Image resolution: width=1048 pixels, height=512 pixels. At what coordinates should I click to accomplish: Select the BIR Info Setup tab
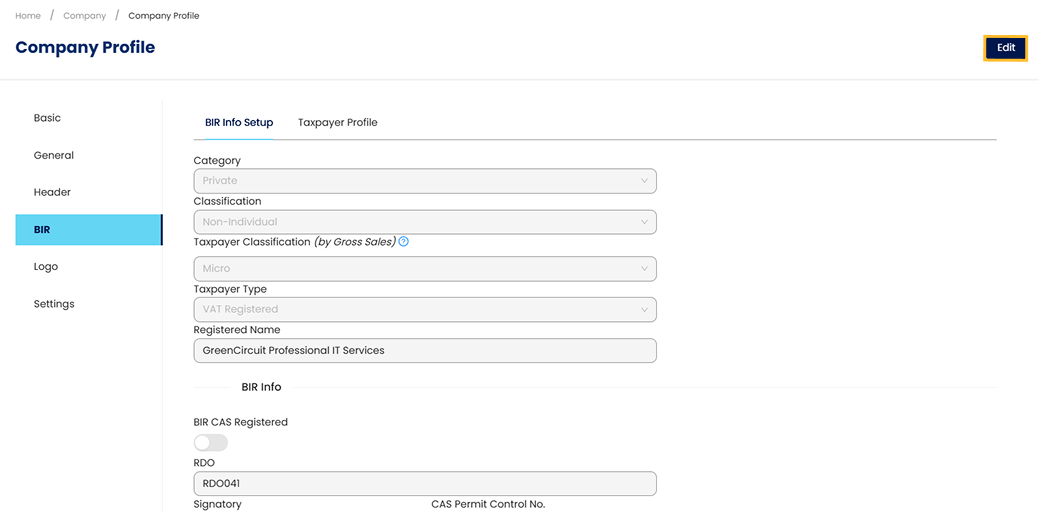[239, 122]
